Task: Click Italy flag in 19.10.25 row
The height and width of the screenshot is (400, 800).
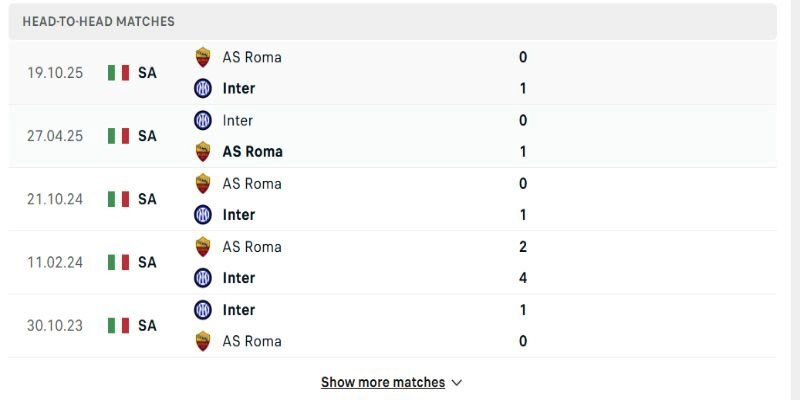Action: pos(119,73)
